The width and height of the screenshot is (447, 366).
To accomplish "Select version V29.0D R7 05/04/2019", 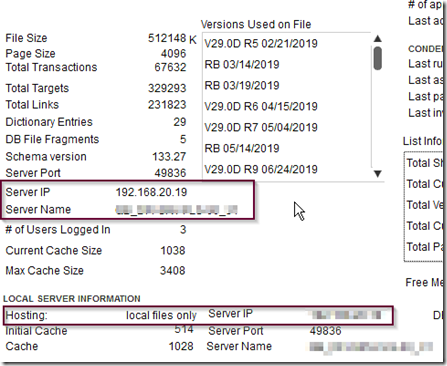I will (x=261, y=128).
